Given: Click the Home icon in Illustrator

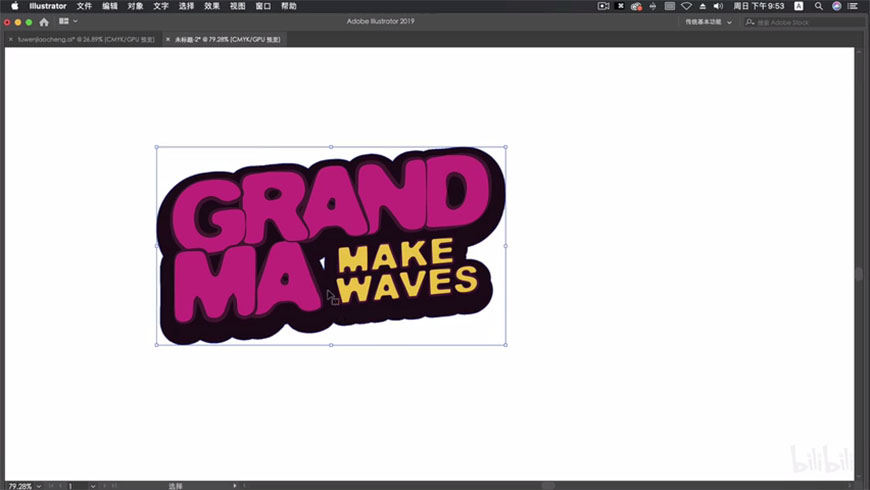Looking at the screenshot, I should [x=44, y=22].
